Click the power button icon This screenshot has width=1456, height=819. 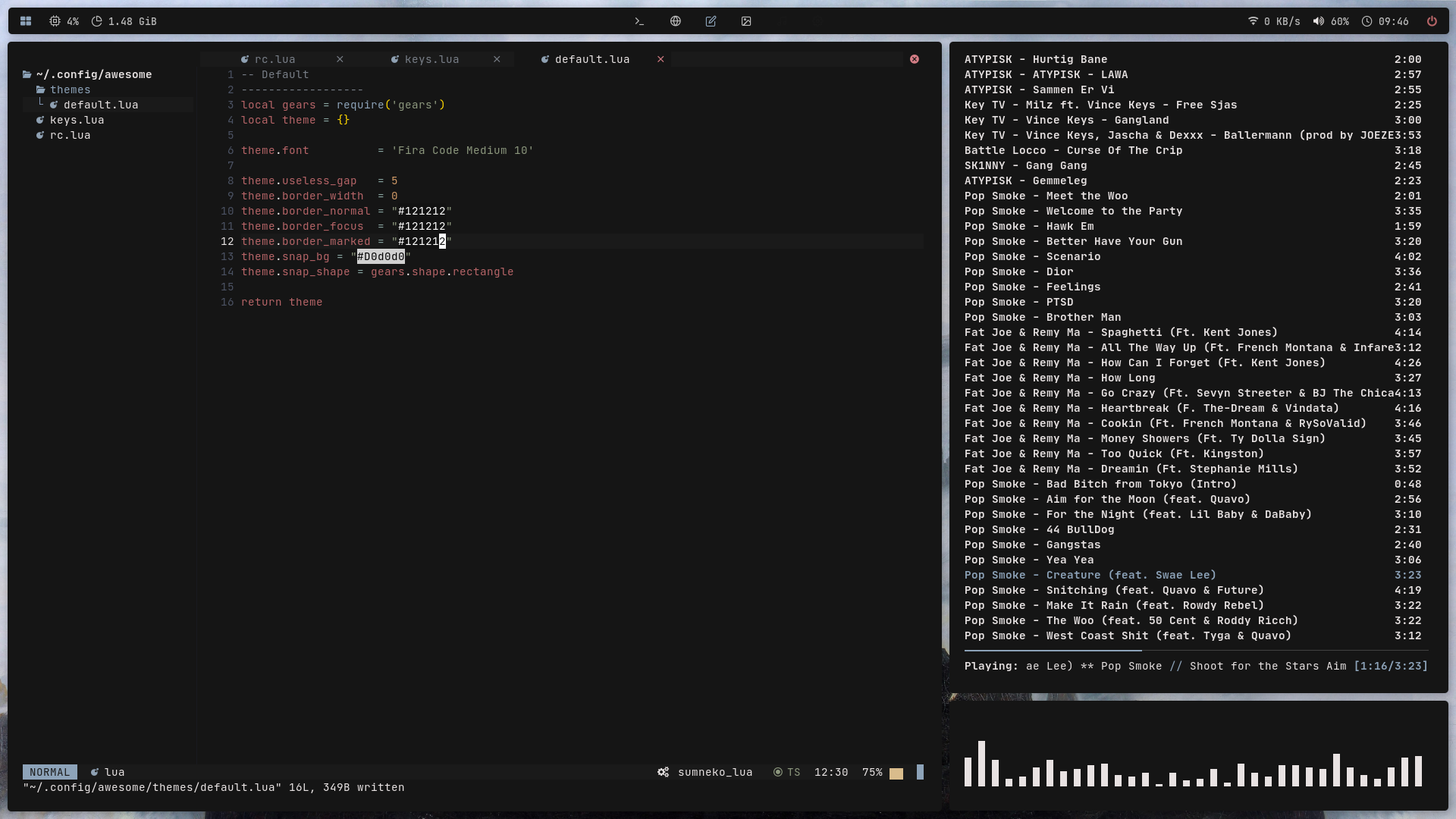pyautogui.click(x=1432, y=21)
